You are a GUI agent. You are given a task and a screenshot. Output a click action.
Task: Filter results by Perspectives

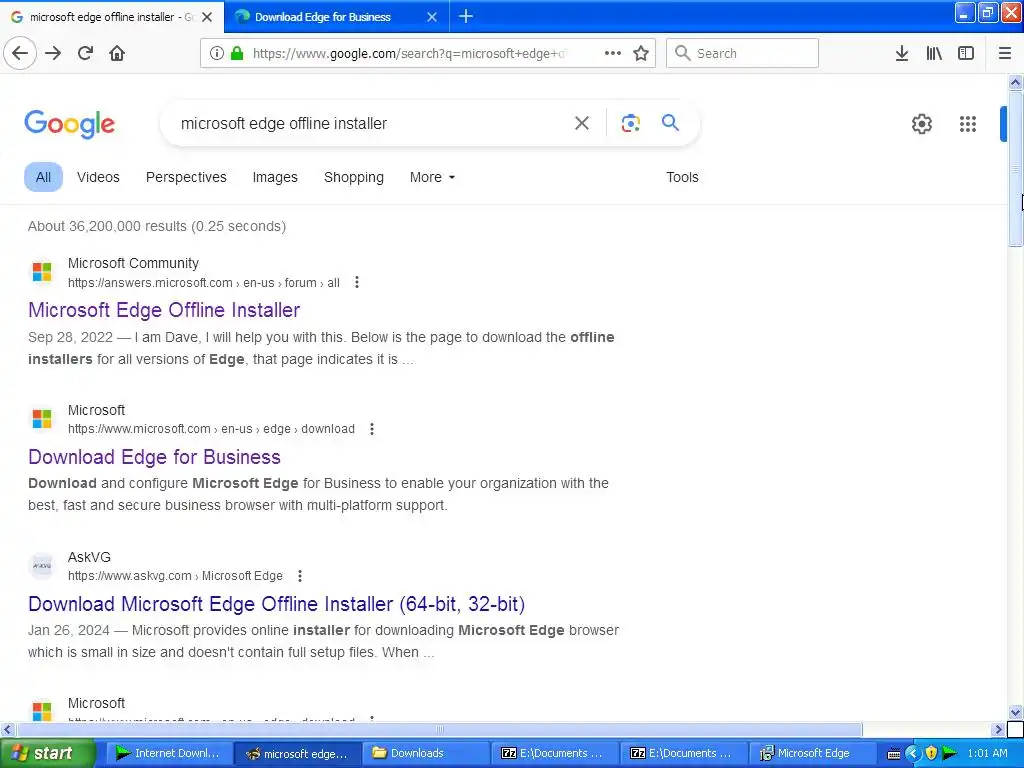186,177
